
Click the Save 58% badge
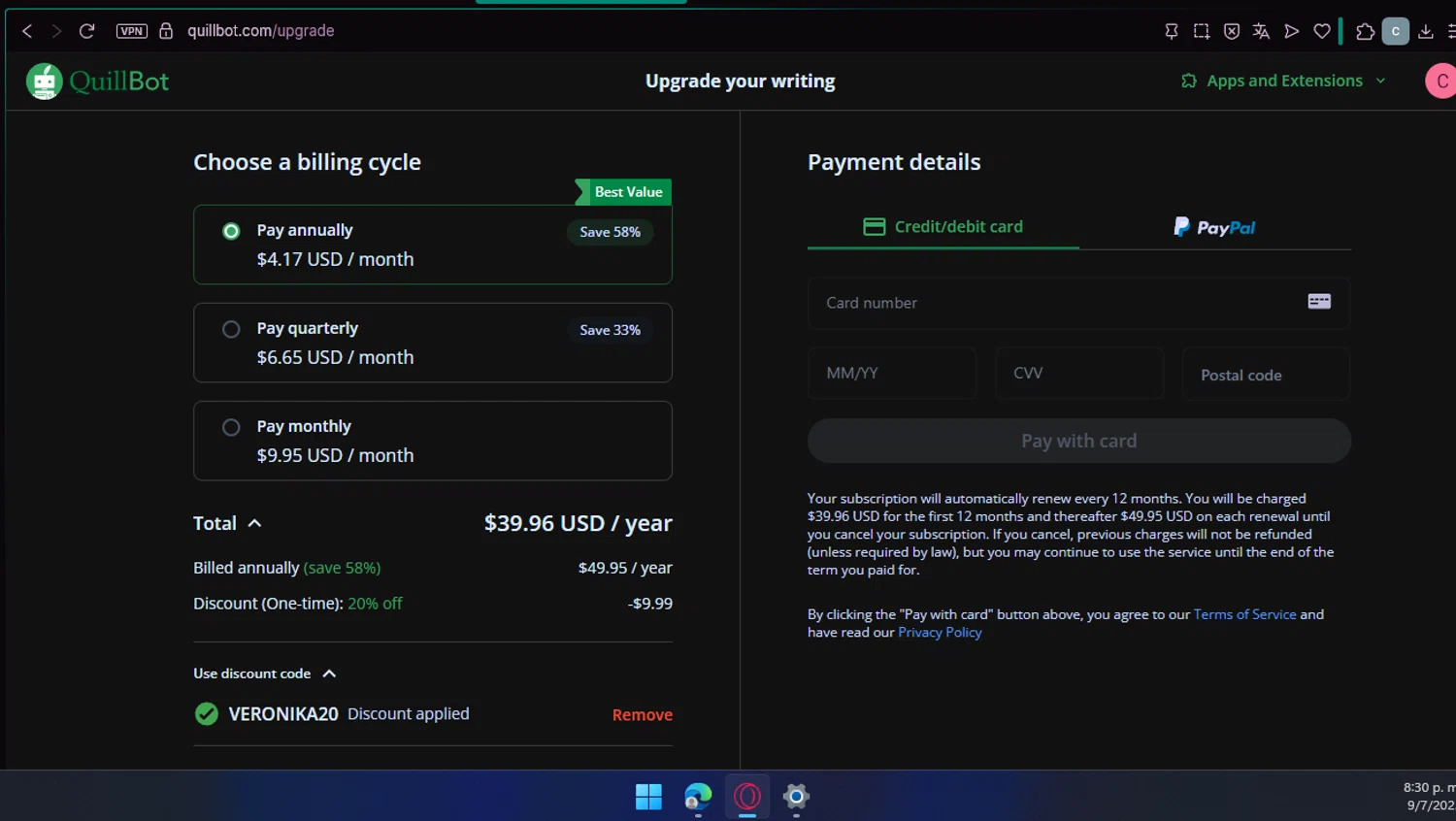point(611,232)
